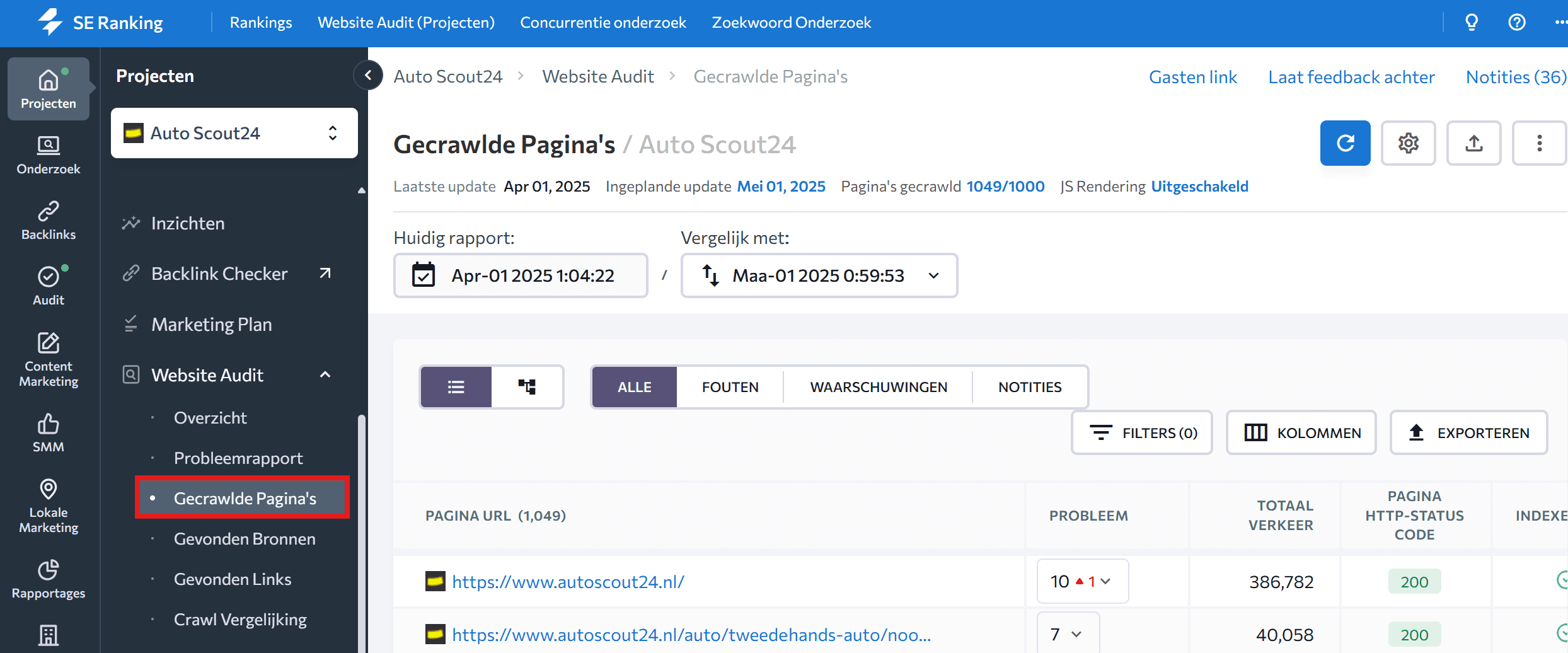Open the KOLOMMEN column chooser
This screenshot has width=1568, height=653.
[1301, 433]
